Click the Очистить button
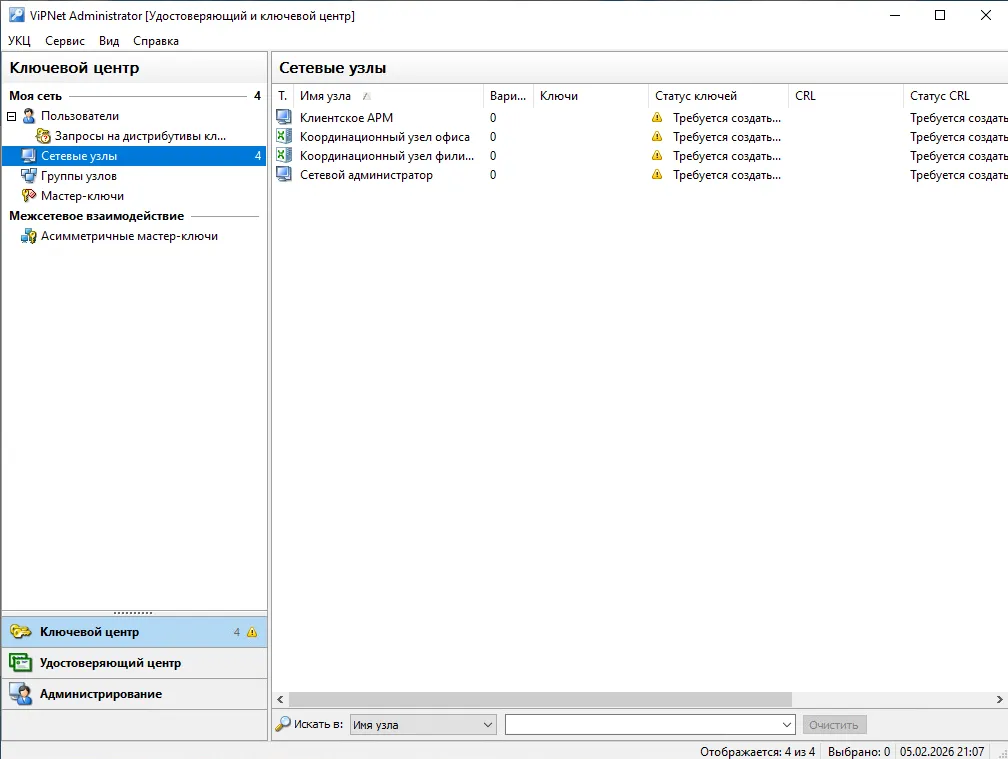This screenshot has height=759, width=1008. [x=834, y=725]
